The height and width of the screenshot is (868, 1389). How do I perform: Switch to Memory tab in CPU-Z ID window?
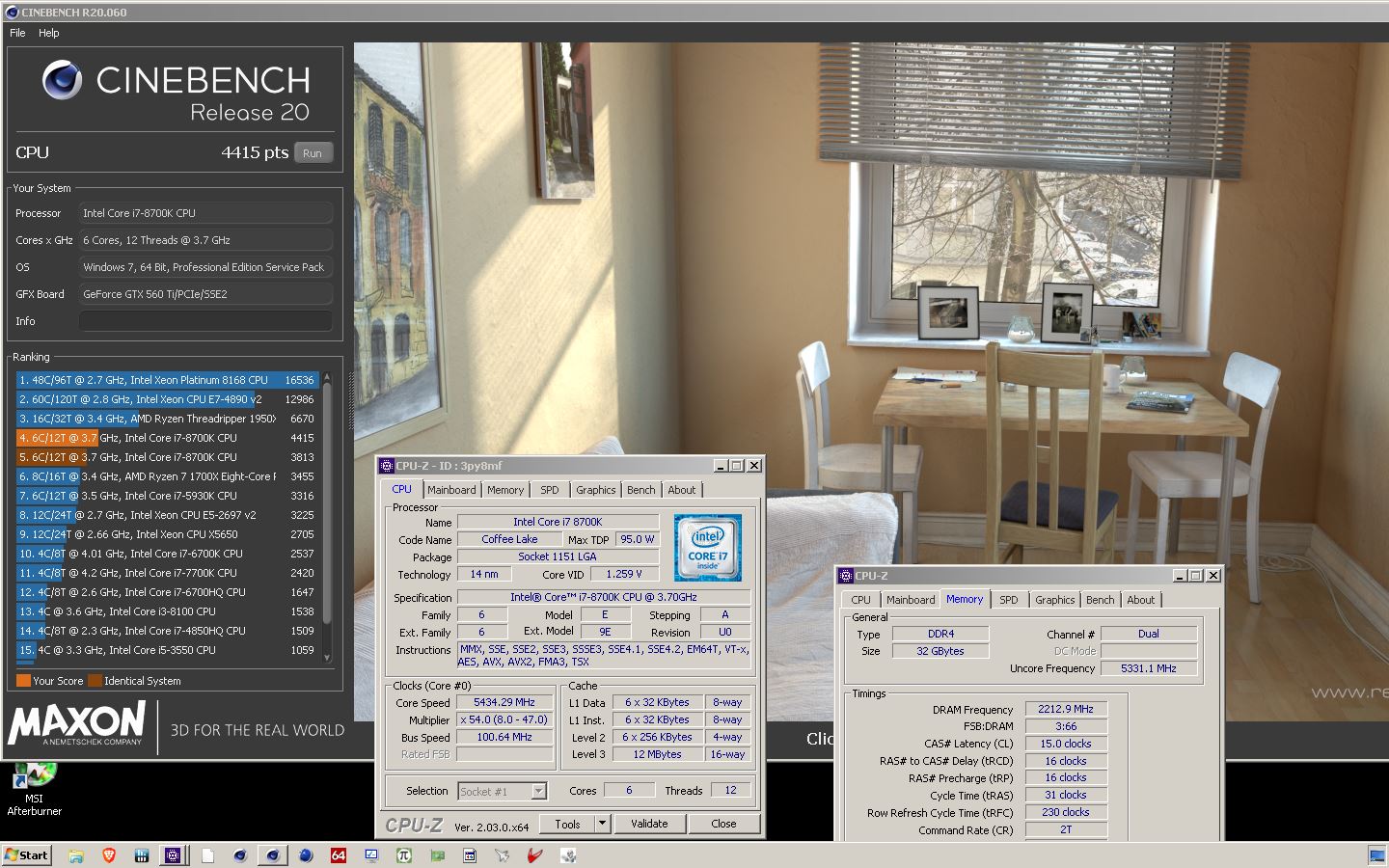click(505, 490)
